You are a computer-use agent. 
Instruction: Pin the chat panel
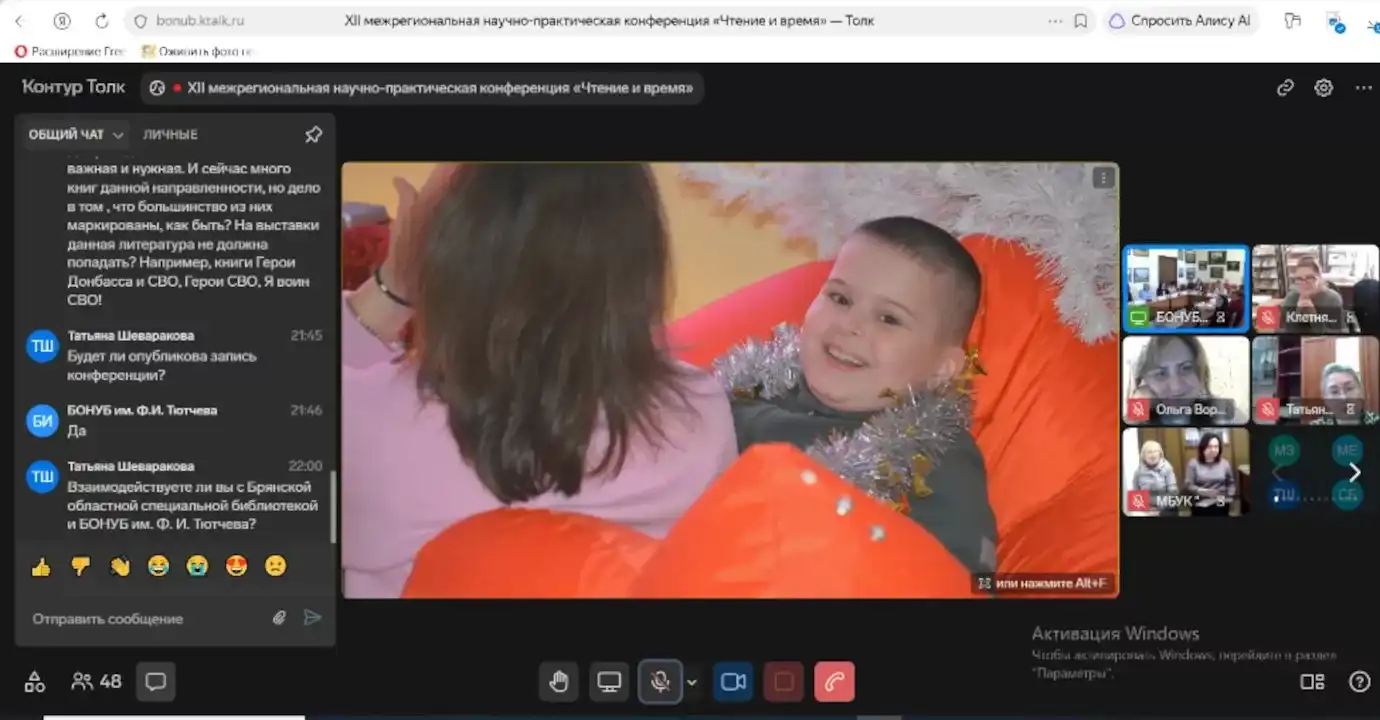point(313,134)
